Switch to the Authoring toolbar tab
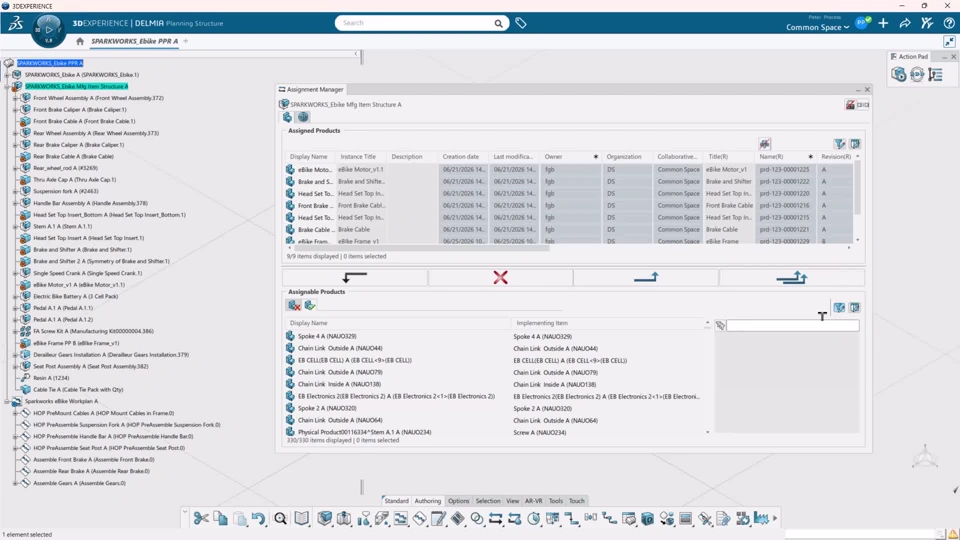This screenshot has height=540, width=960. point(427,501)
